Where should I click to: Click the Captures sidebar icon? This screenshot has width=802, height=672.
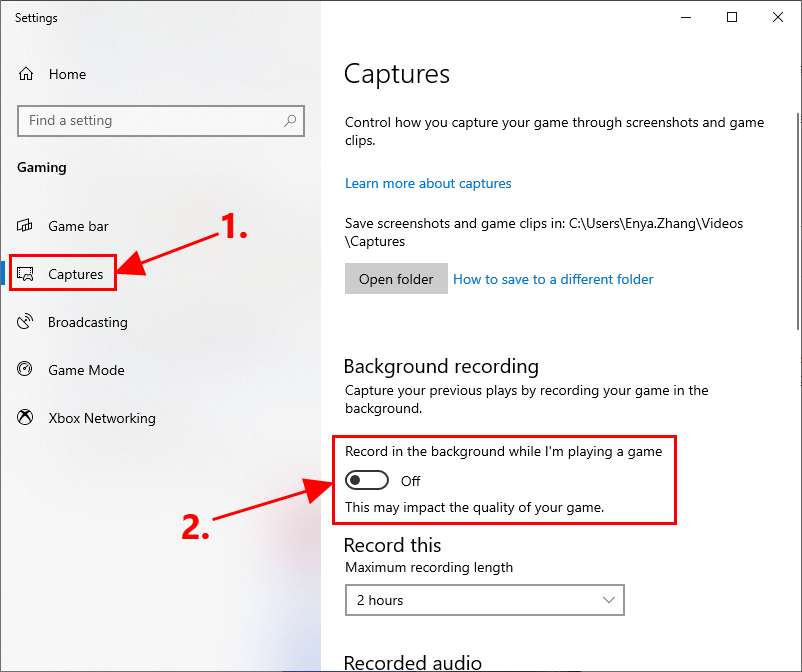tap(25, 274)
